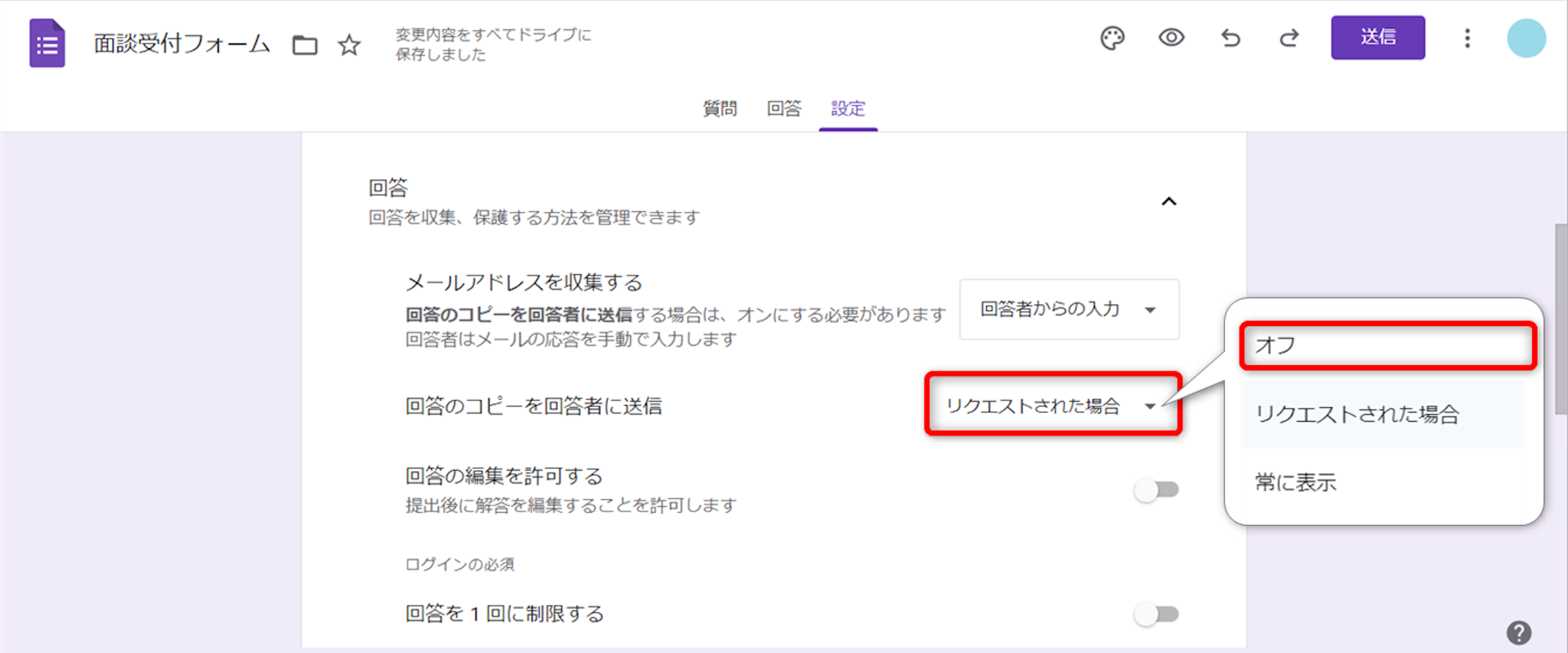Toggle 回答の編集を許可する switch
The width and height of the screenshot is (1568, 653).
click(x=1156, y=490)
